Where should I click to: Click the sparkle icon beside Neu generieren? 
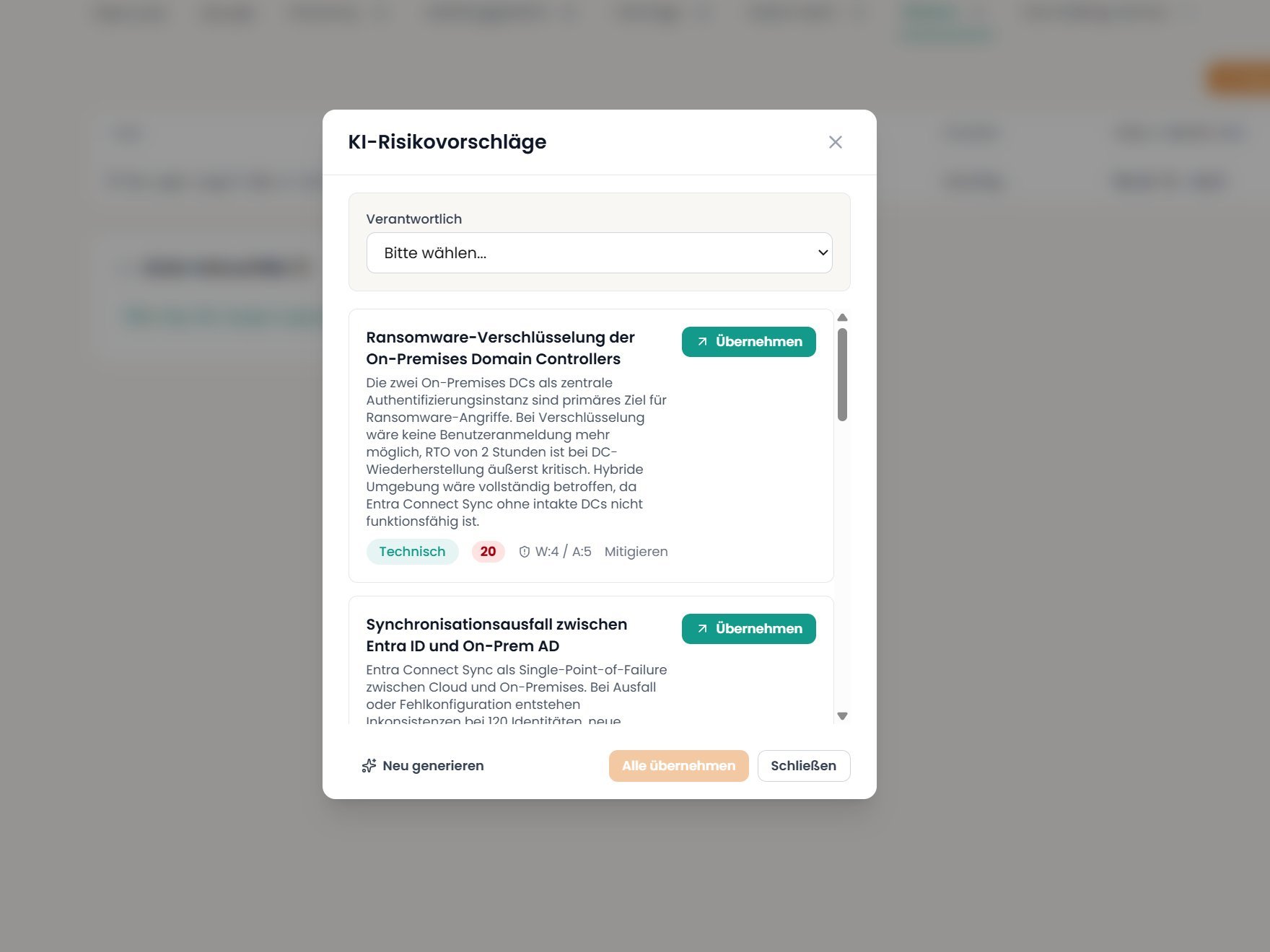(x=369, y=766)
